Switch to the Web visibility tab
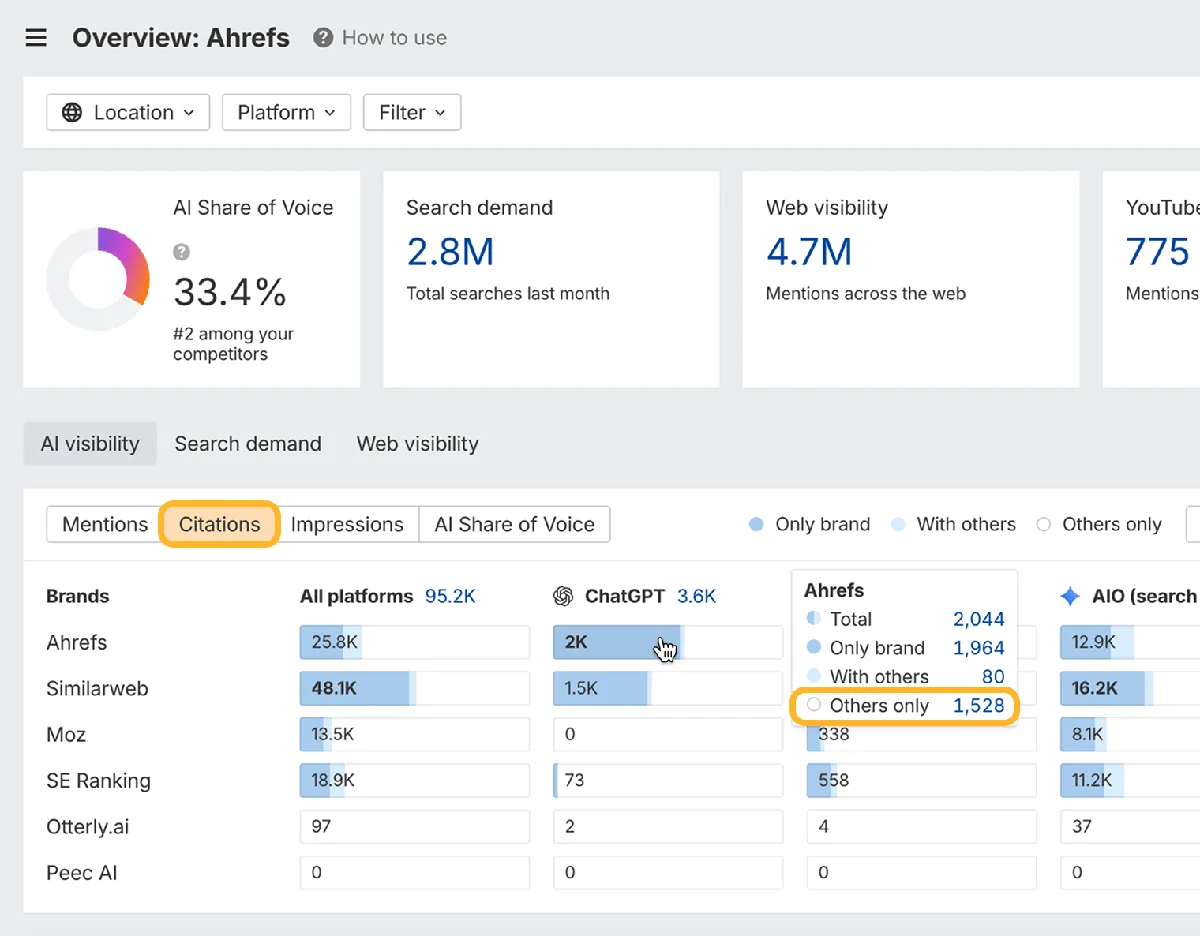 [x=417, y=443]
